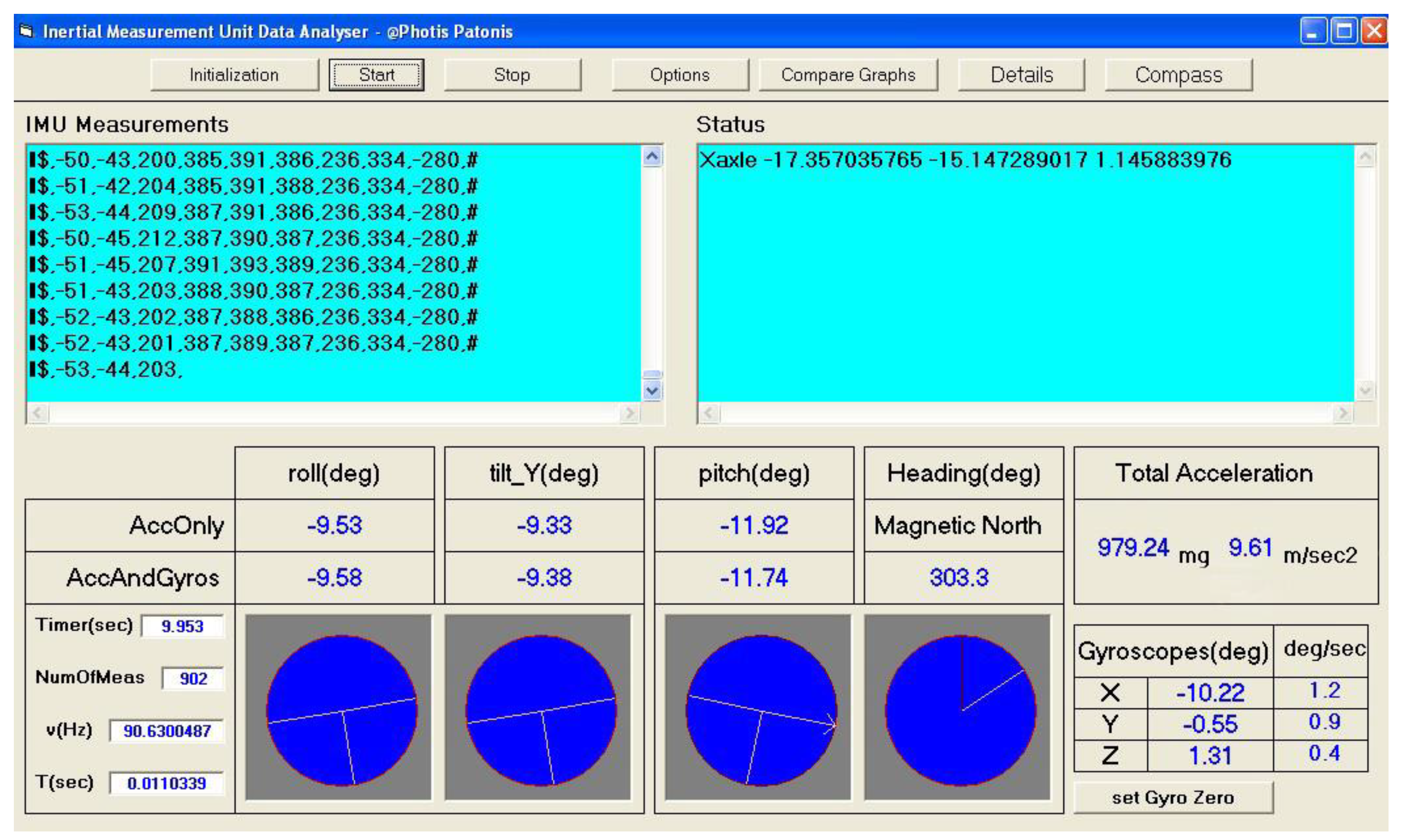Open Compare Graphs window

(x=848, y=75)
